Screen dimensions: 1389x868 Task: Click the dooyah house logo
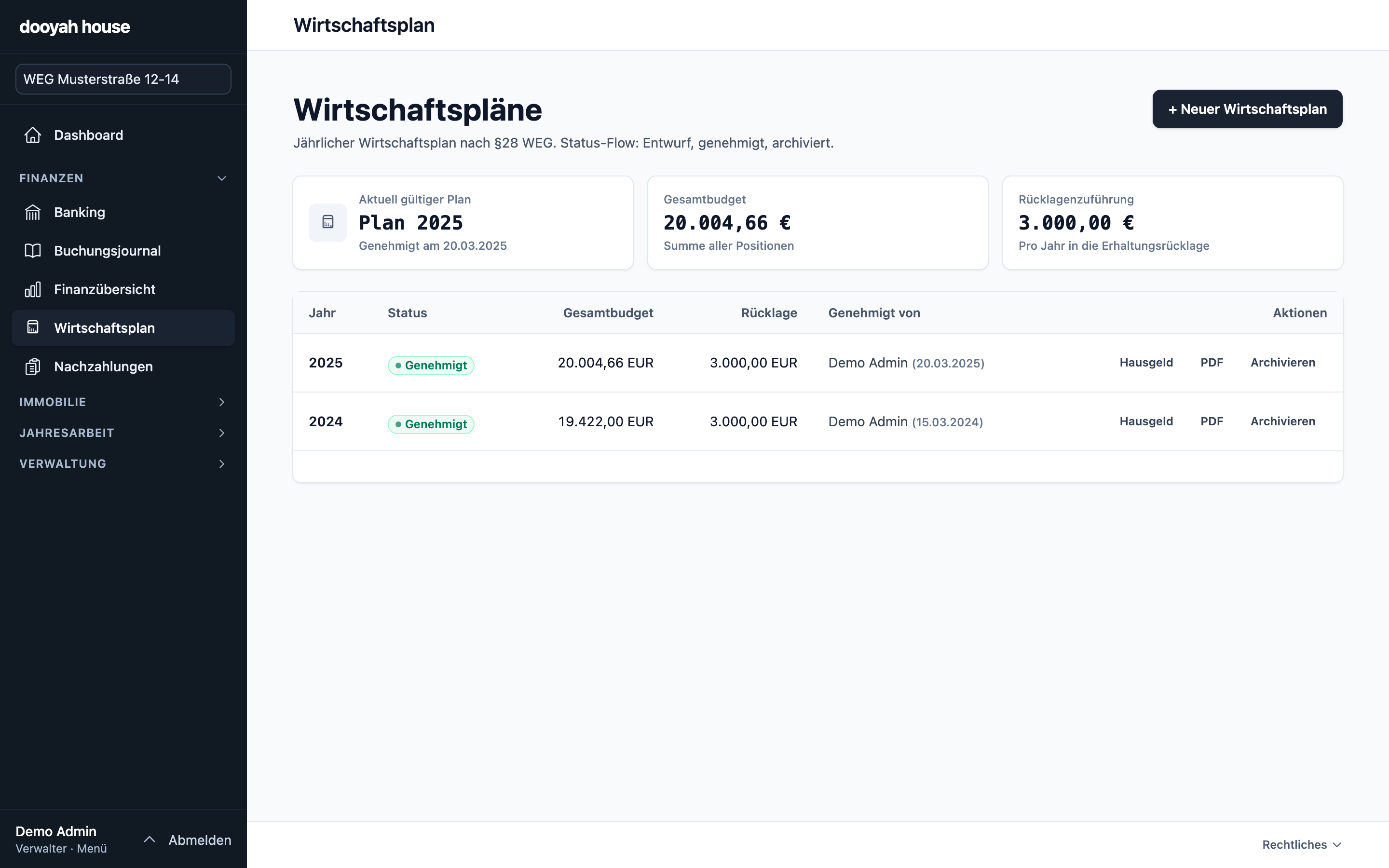pos(75,27)
